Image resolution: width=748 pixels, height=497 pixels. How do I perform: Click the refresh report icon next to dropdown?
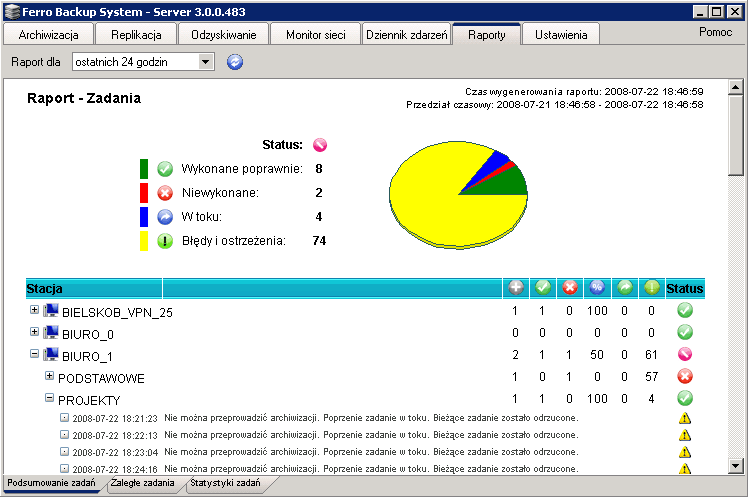pyautogui.click(x=235, y=62)
